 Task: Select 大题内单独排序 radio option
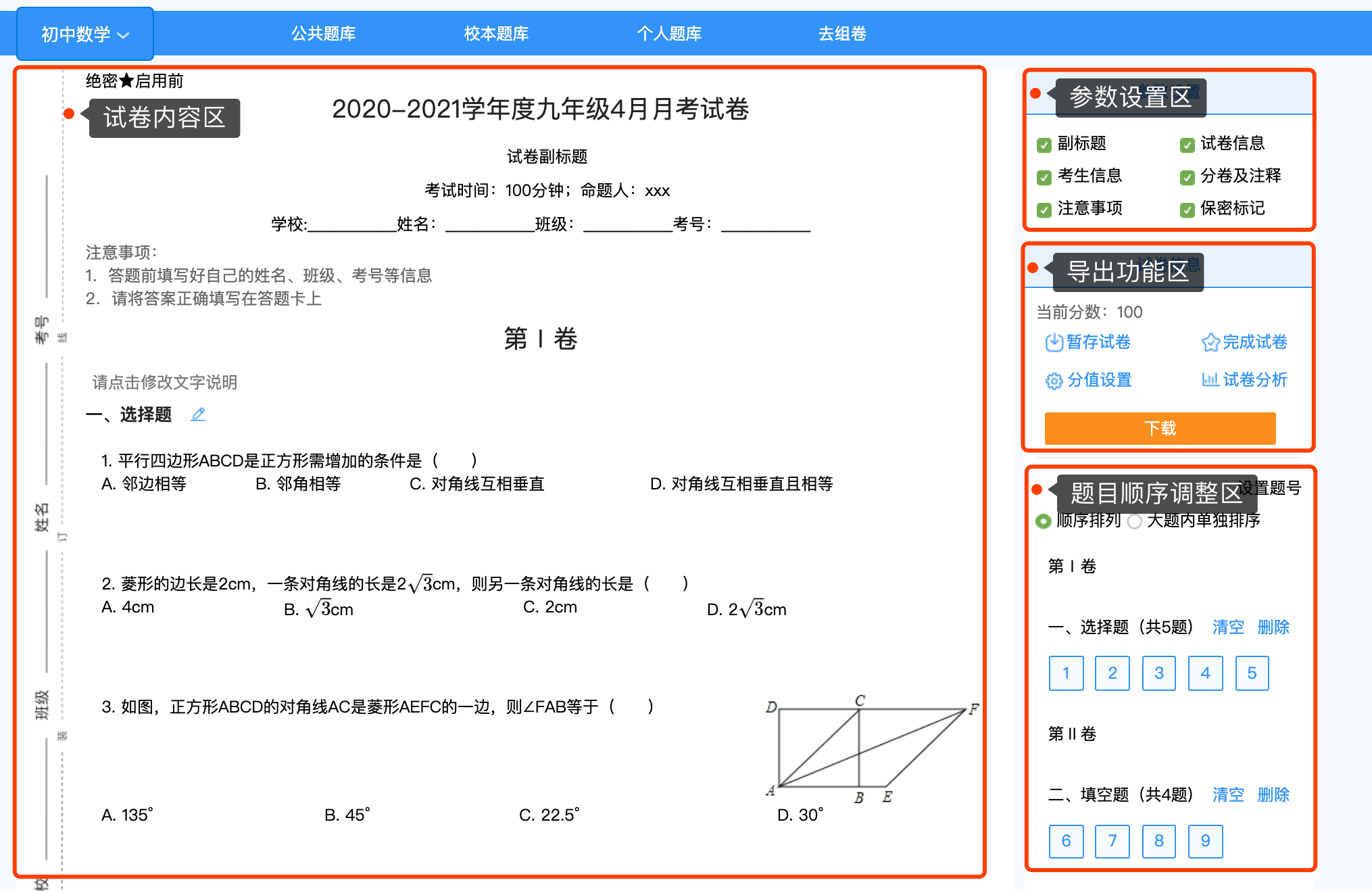[1135, 521]
